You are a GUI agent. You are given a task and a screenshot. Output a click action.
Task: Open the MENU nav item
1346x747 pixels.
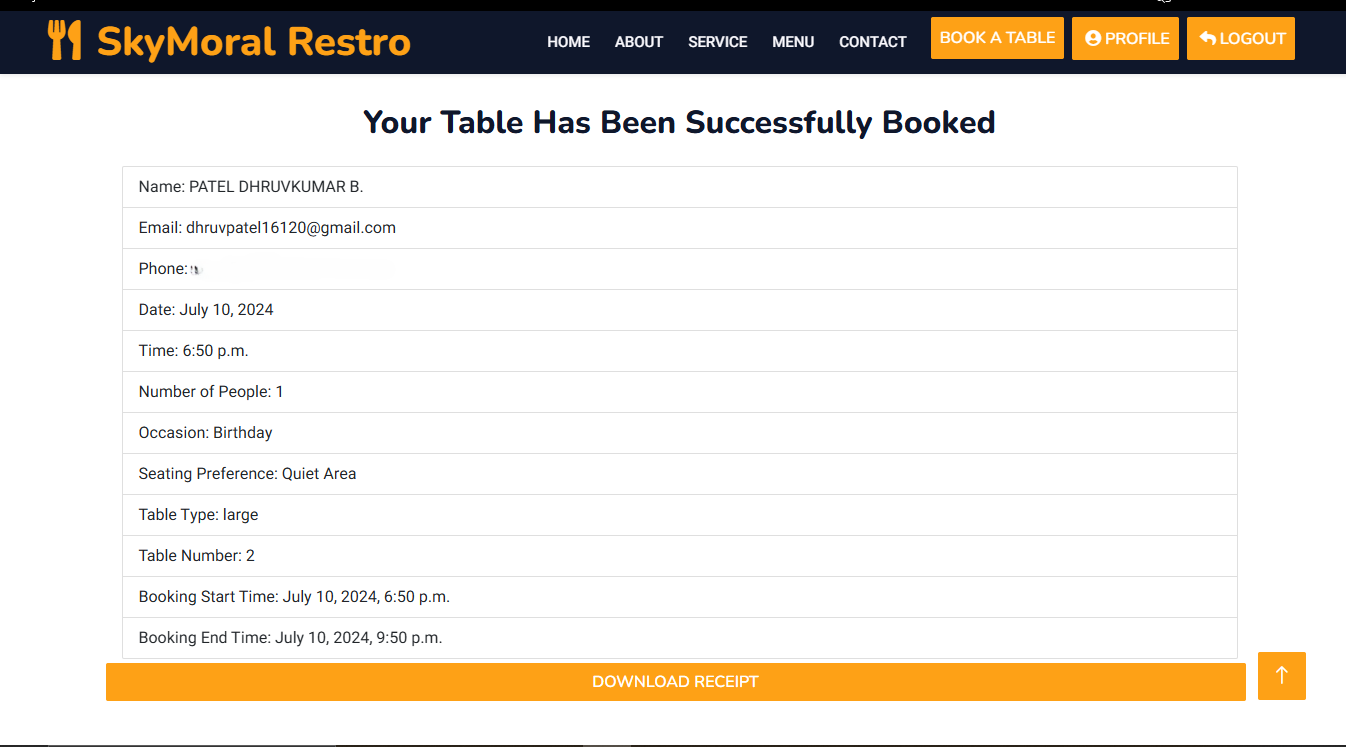click(793, 42)
